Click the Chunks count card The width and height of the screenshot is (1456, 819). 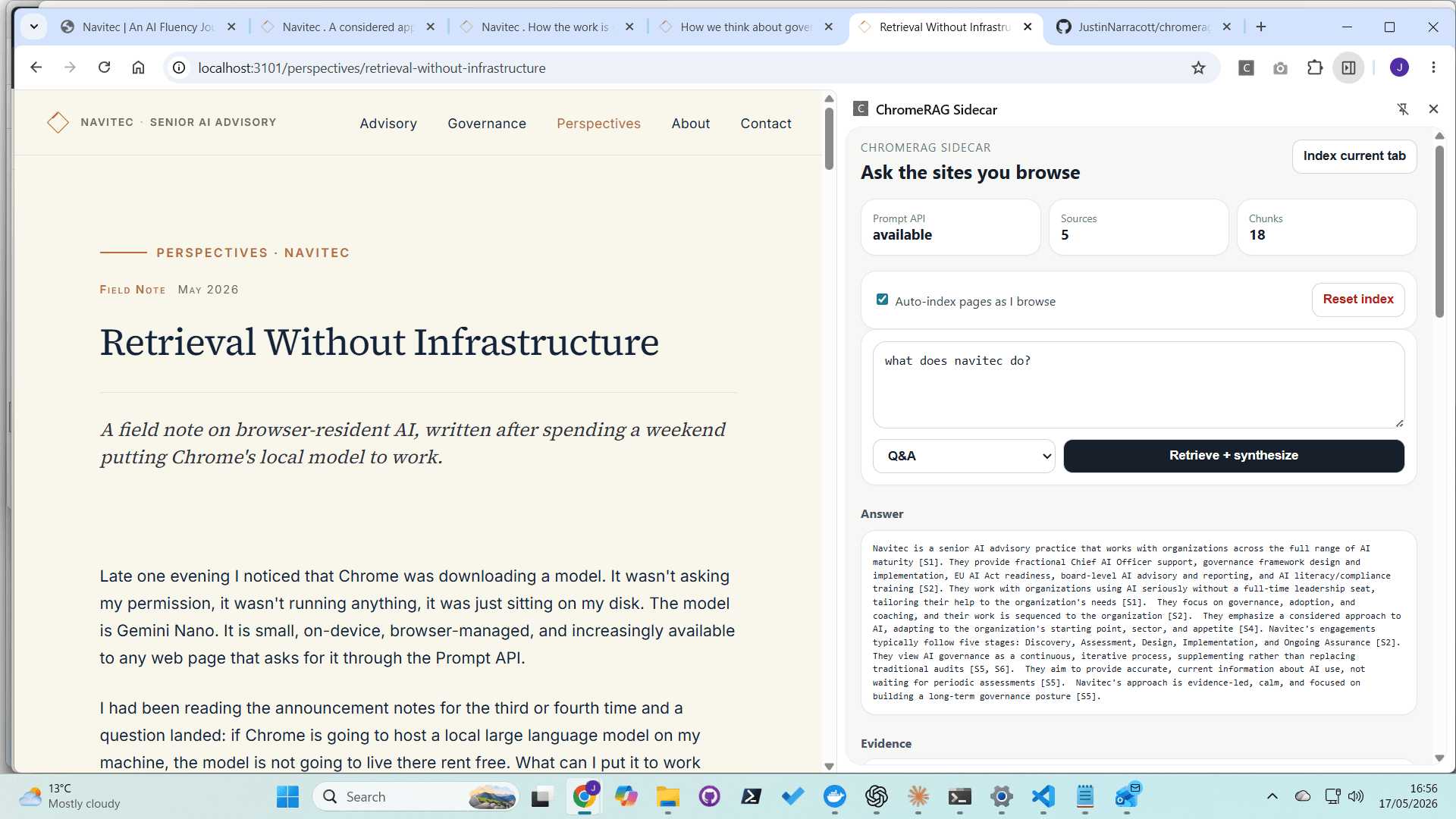[x=1326, y=227]
